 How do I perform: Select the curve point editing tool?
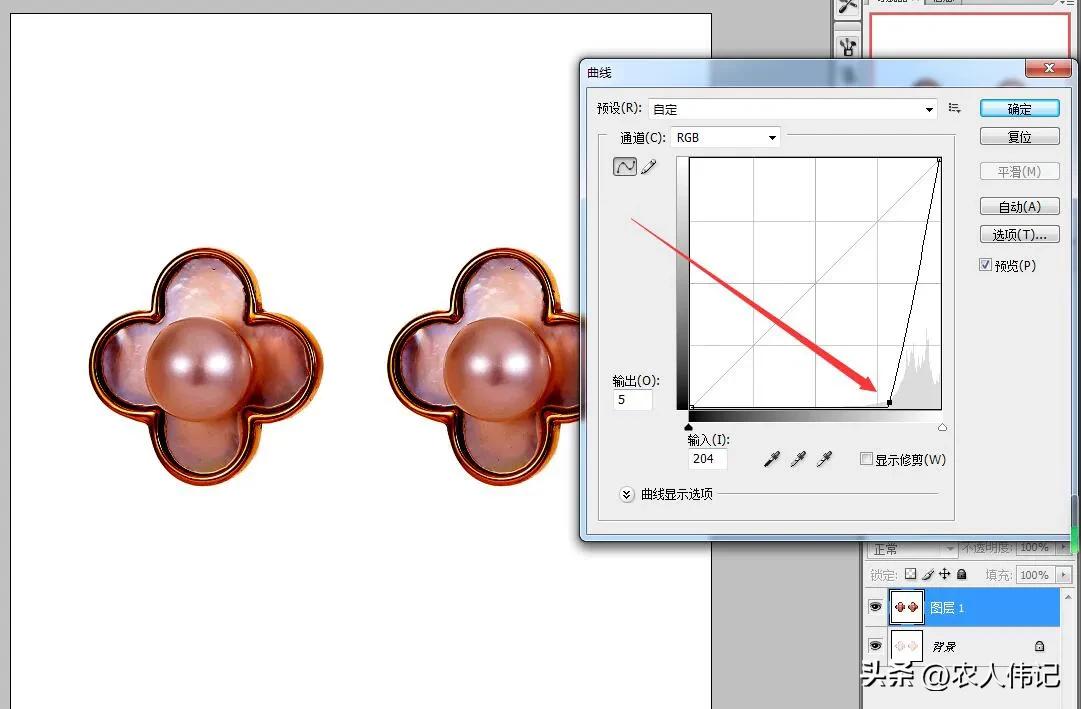pyautogui.click(x=625, y=167)
